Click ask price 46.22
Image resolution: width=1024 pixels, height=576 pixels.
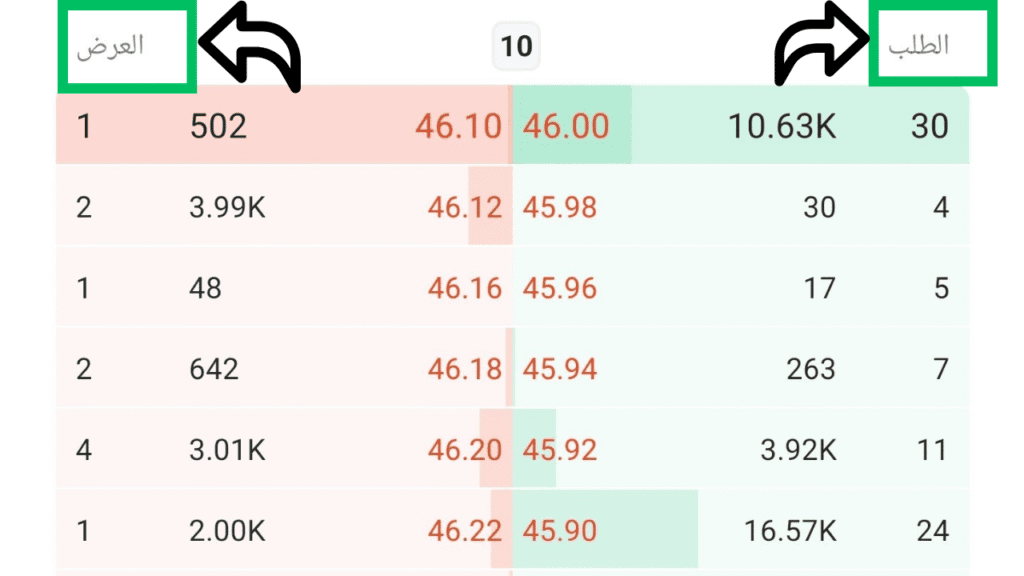point(464,531)
